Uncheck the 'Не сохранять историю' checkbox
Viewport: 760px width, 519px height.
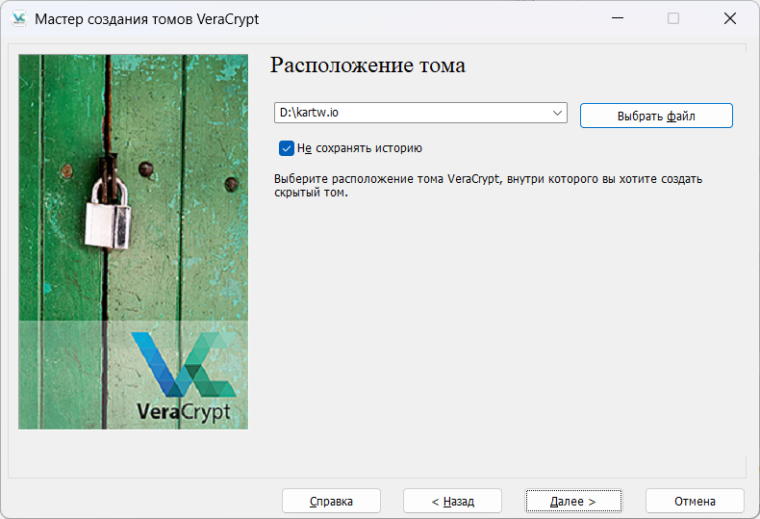click(x=286, y=148)
